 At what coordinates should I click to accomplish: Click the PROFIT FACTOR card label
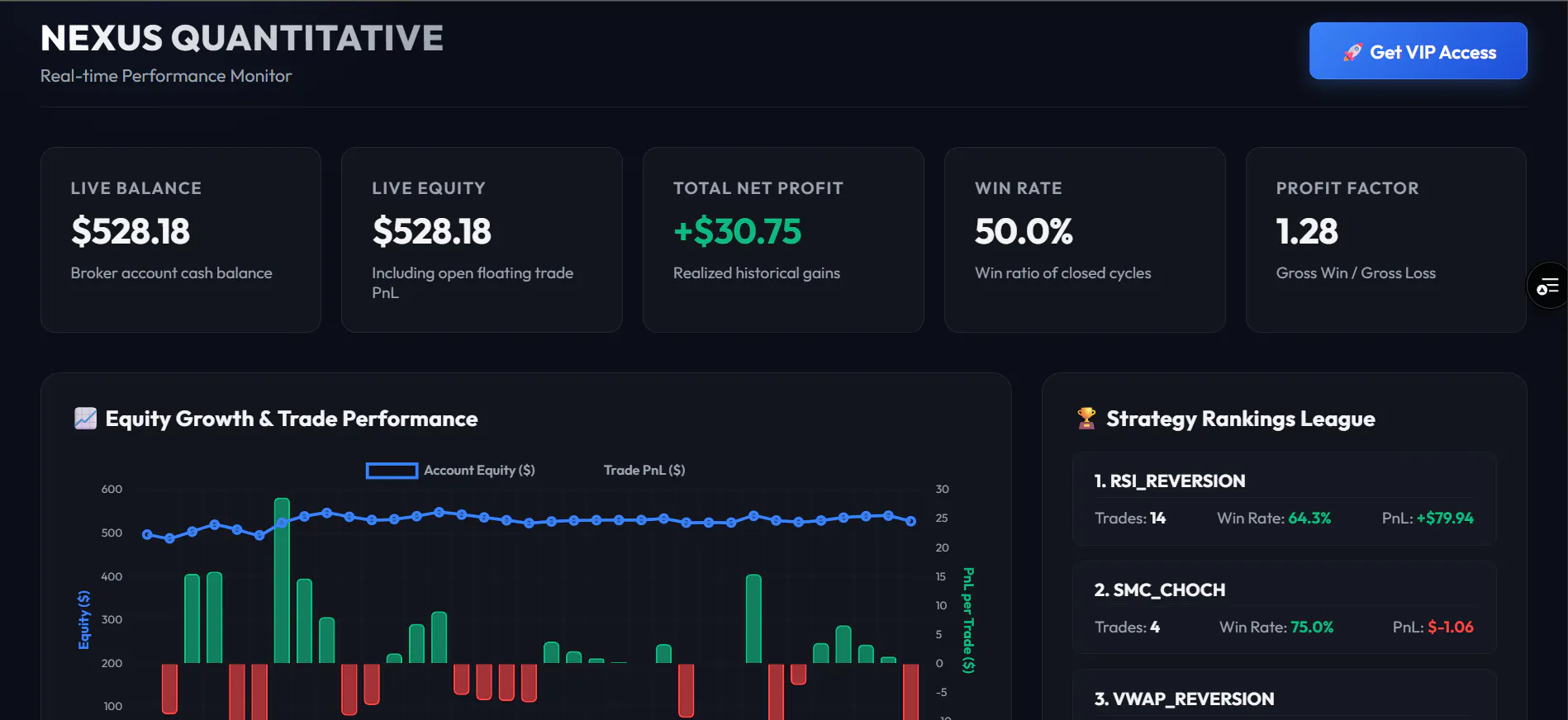1347,188
